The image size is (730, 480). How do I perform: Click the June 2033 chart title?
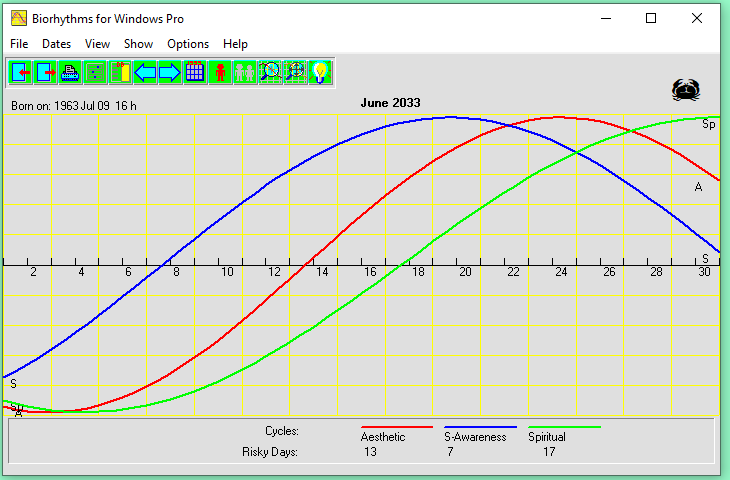[390, 103]
